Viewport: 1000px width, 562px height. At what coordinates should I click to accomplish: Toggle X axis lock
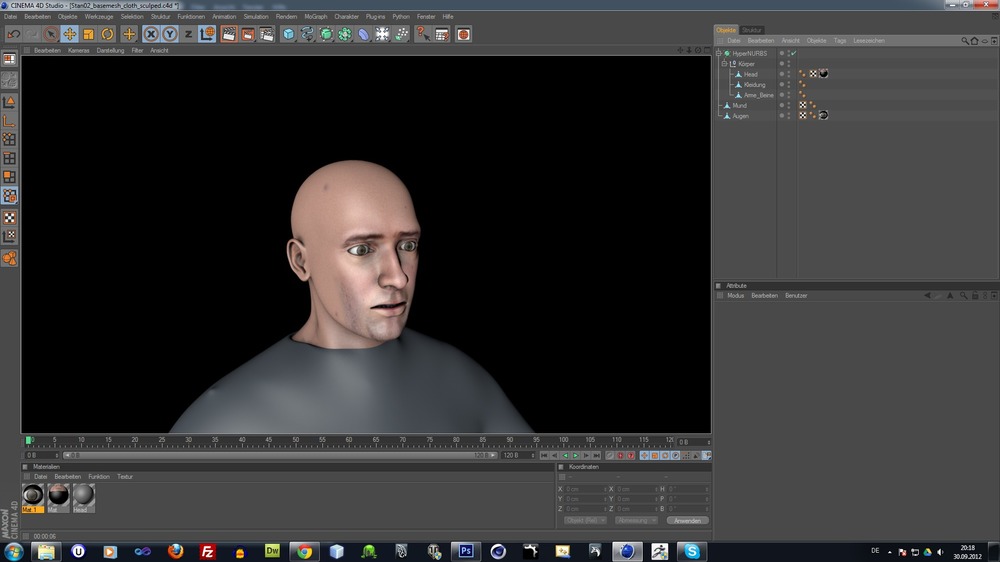coord(151,34)
